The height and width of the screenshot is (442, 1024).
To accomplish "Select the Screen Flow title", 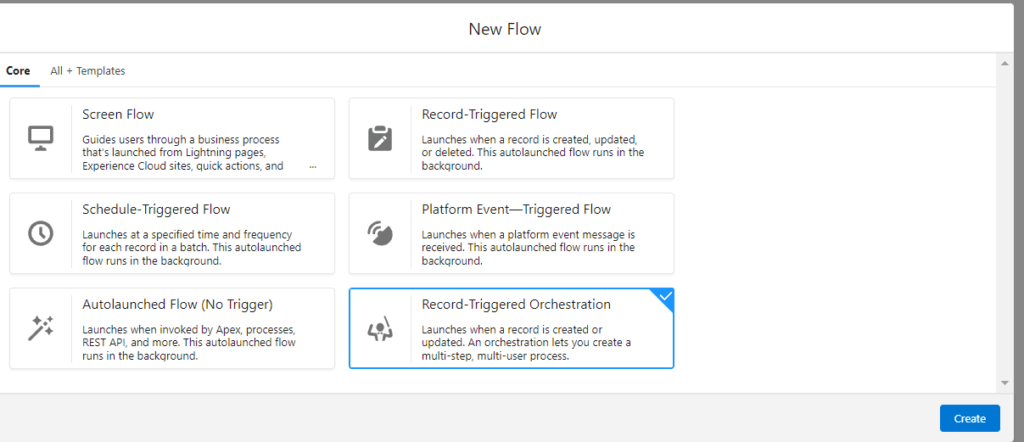I will (118, 114).
